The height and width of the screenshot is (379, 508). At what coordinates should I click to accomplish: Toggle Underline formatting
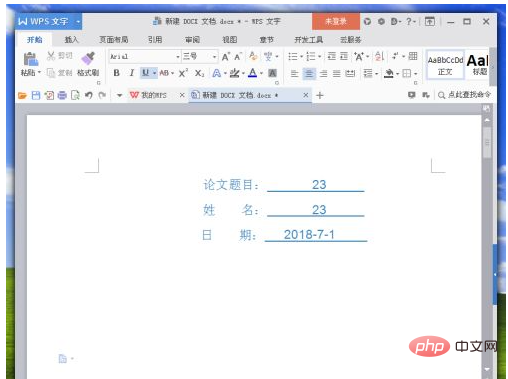click(146, 73)
